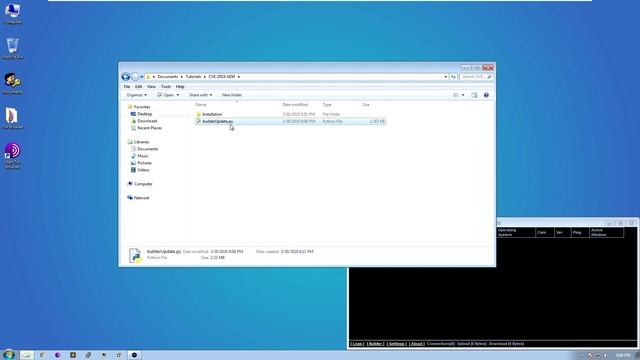Click Cam column header in black window
The image size is (640, 360).
(x=544, y=232)
